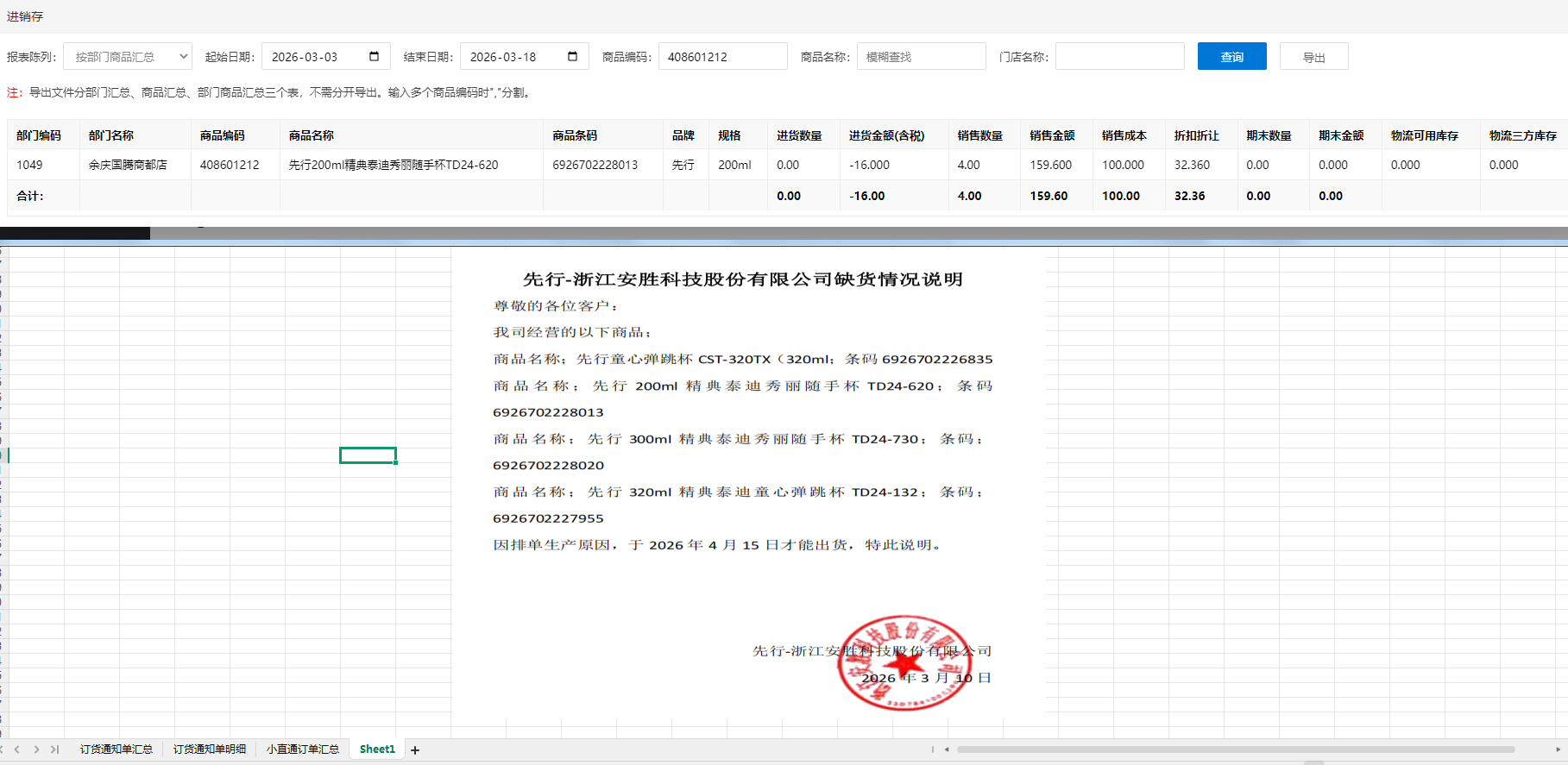This screenshot has width=1568, height=765.
Task: Click the 商品名称 fuzzy search field
Action: pyautogui.click(x=921, y=57)
